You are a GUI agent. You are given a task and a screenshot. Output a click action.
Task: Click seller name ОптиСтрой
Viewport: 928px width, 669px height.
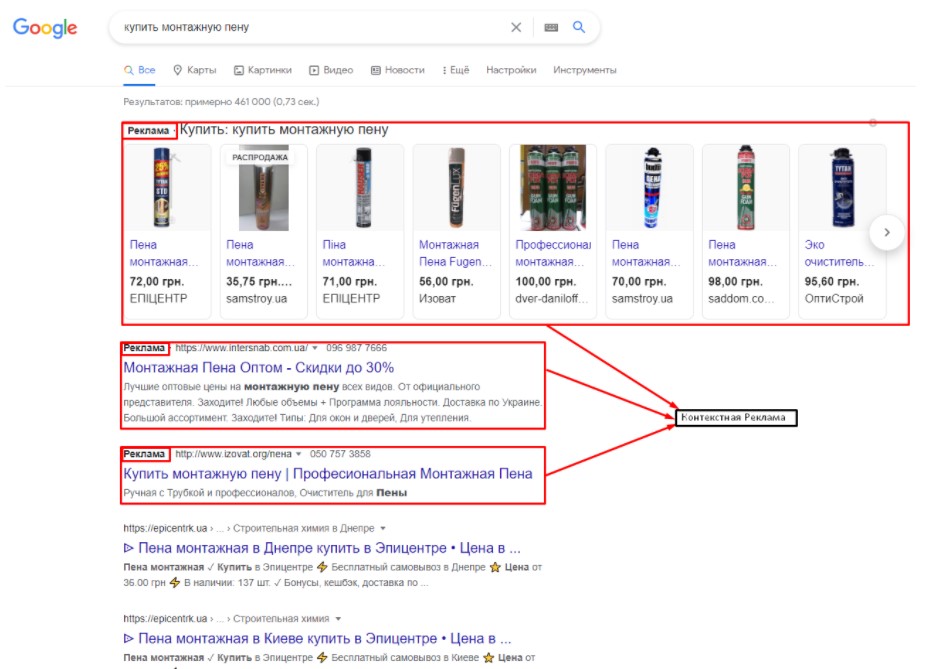[834, 299]
